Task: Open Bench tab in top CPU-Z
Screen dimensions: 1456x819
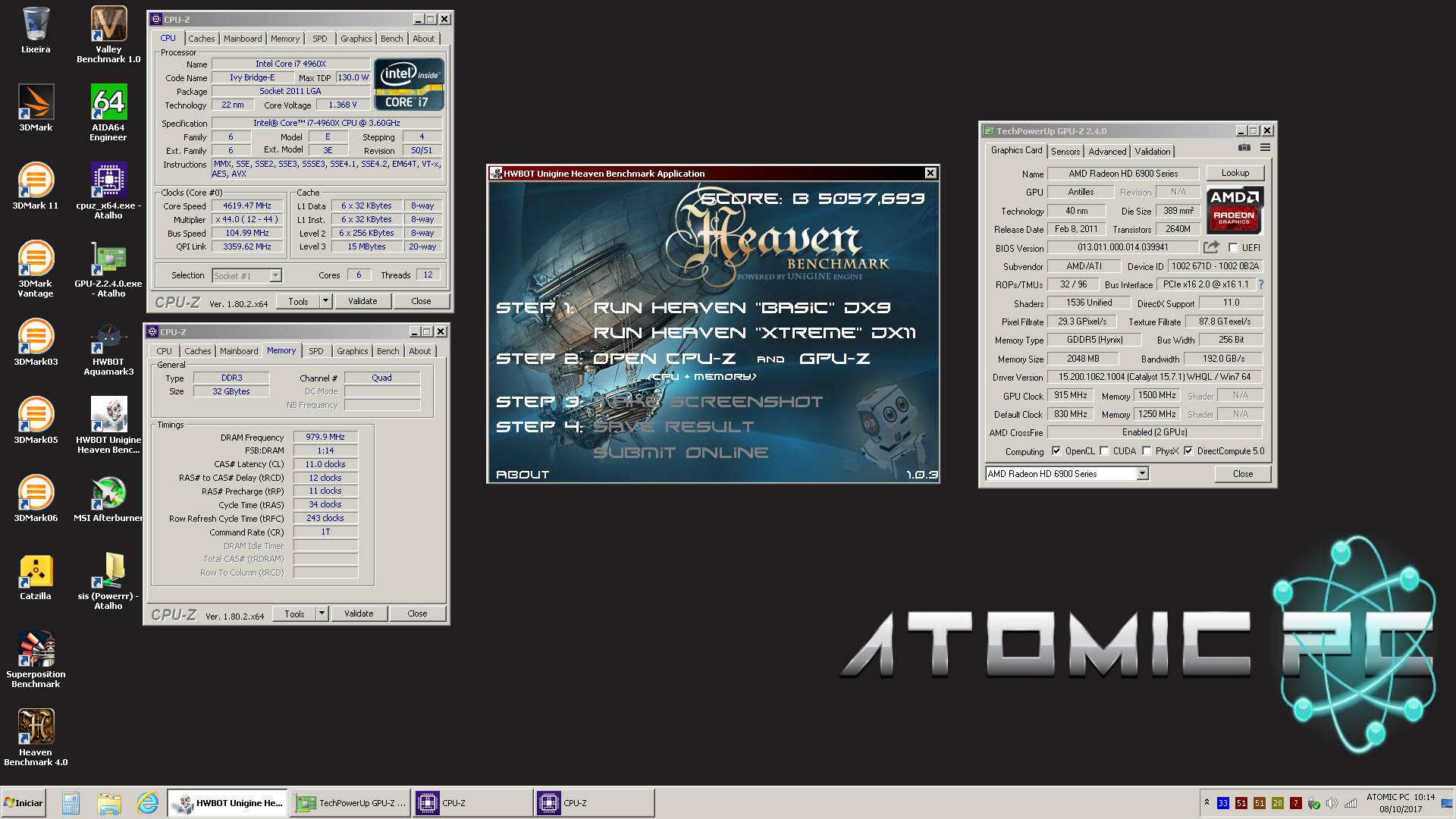Action: (x=391, y=39)
